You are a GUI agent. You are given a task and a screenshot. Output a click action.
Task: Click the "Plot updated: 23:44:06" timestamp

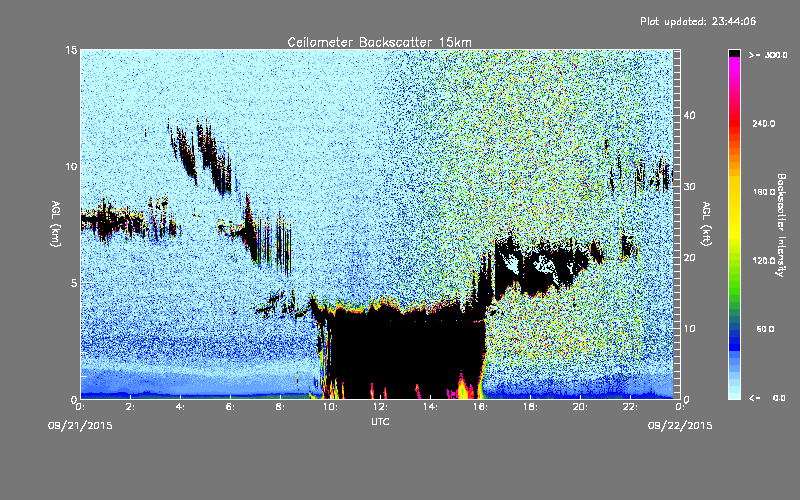coord(698,21)
